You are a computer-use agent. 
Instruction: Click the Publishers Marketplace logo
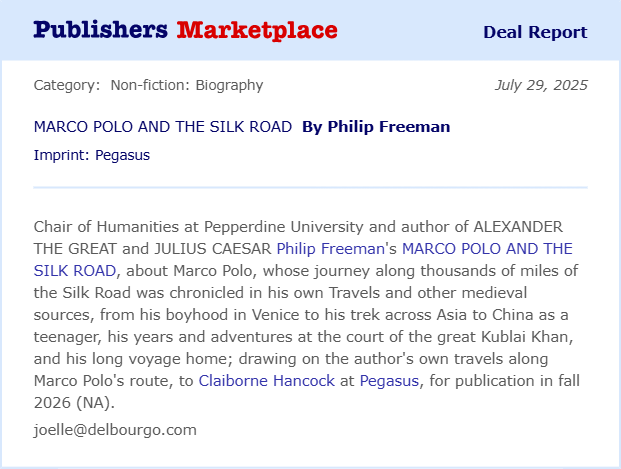coord(185,31)
